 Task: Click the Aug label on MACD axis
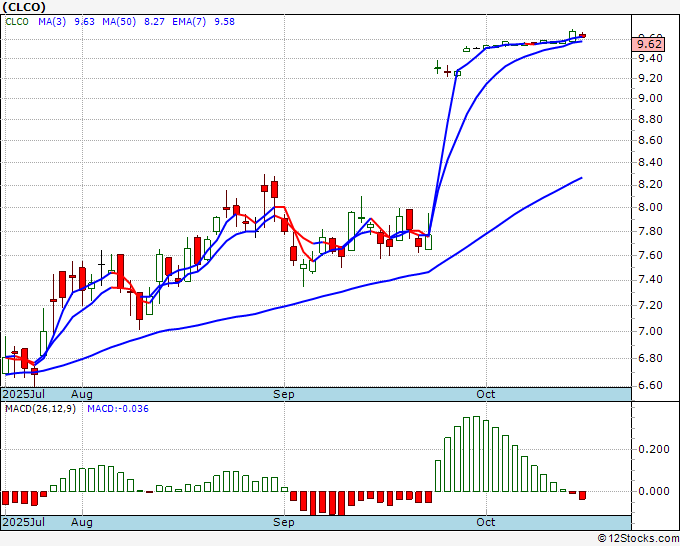click(x=82, y=522)
